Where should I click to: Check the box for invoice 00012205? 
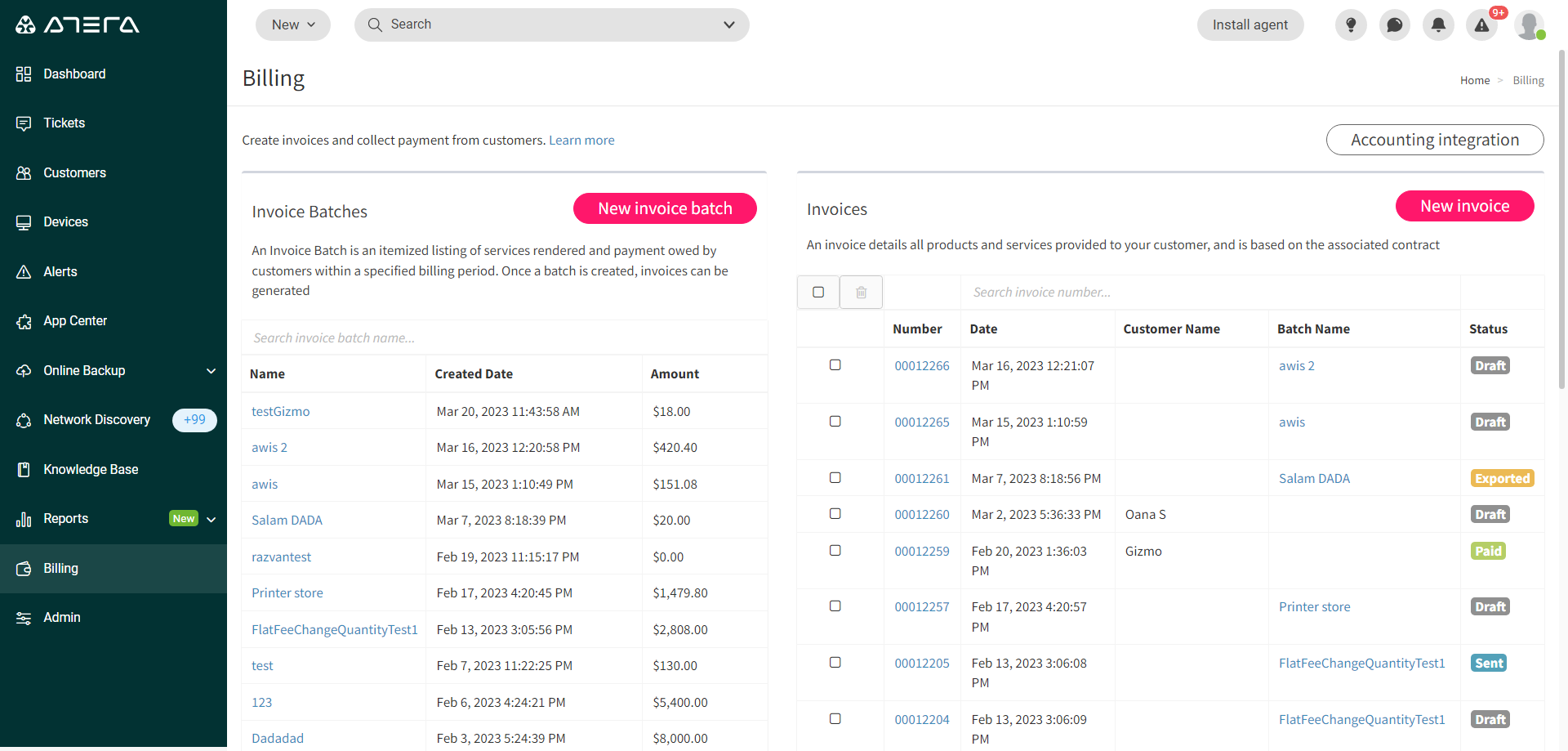point(835,663)
